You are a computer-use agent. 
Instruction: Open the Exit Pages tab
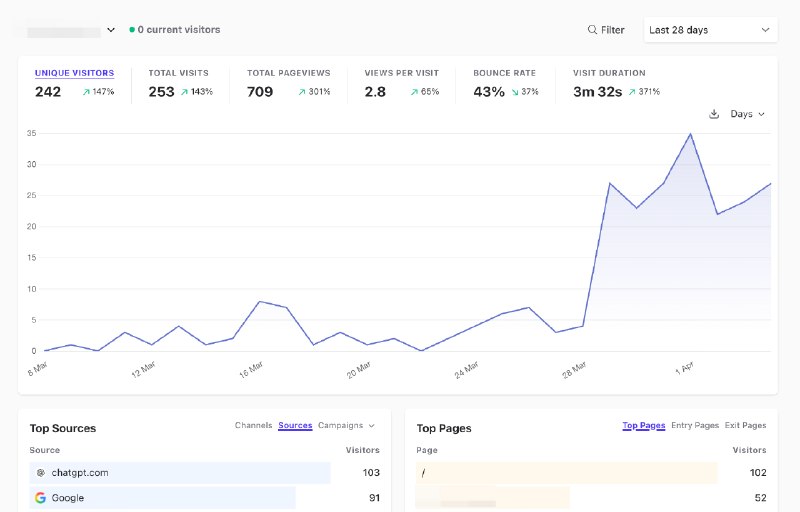click(x=746, y=426)
